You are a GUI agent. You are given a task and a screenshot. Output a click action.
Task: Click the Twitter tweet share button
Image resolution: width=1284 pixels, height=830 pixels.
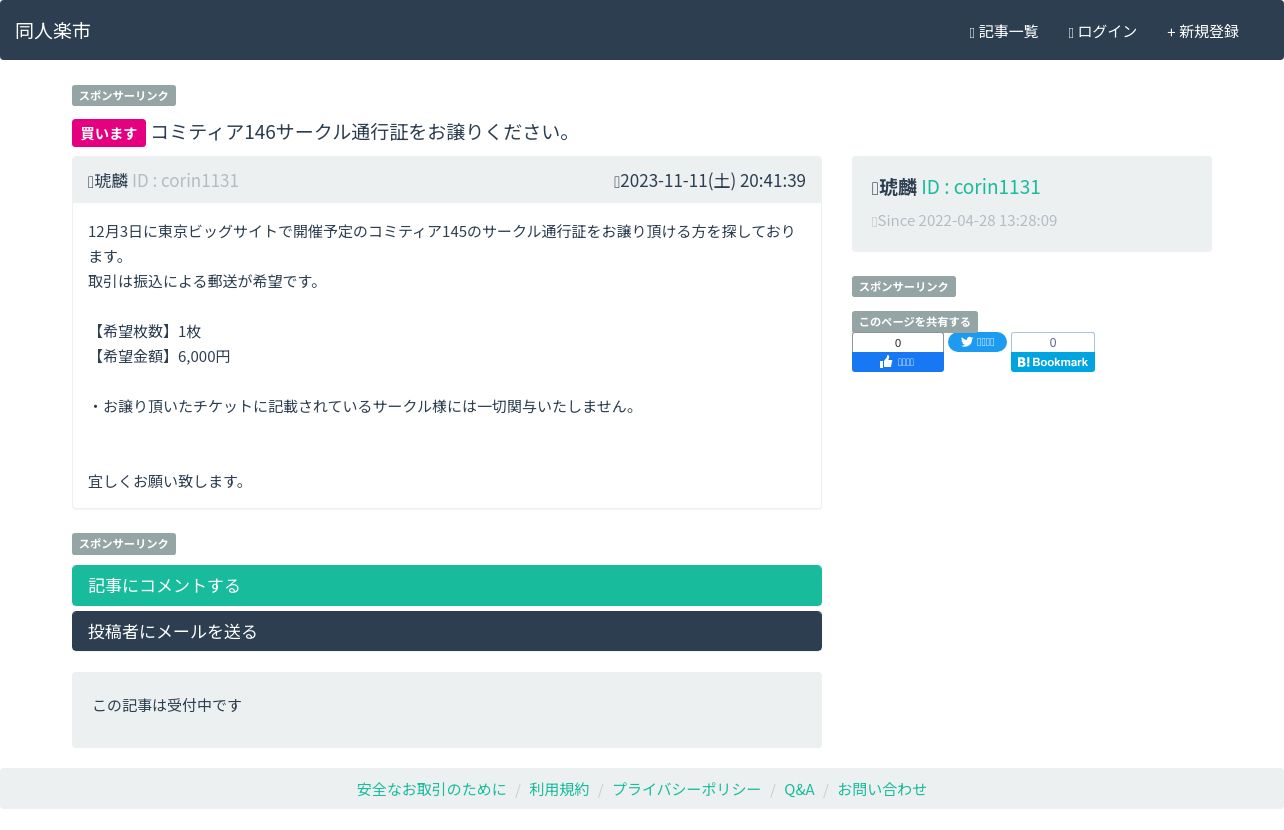pos(977,342)
